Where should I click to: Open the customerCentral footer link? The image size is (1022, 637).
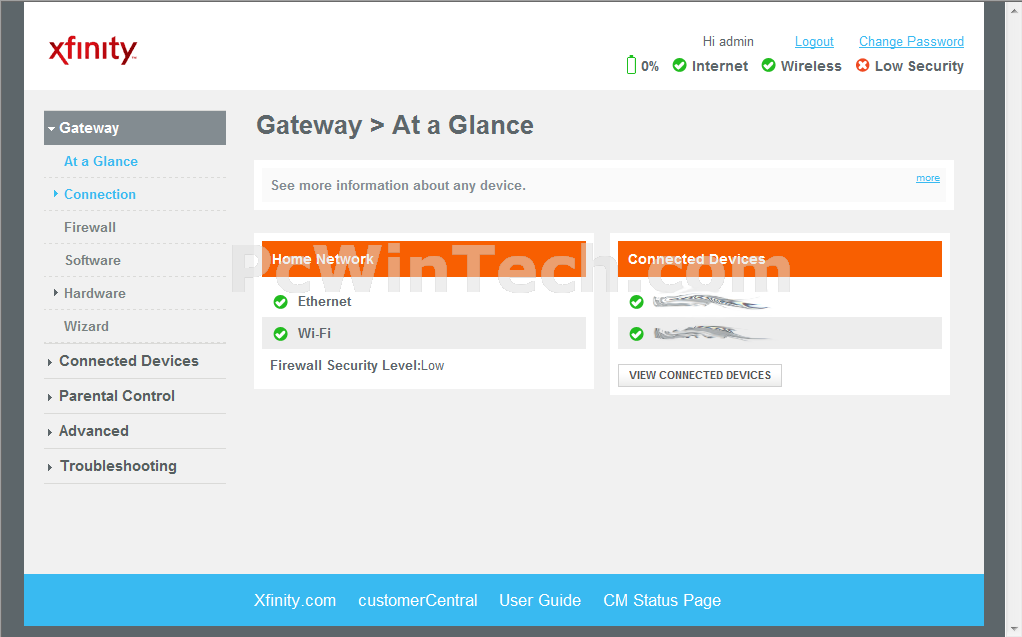click(418, 600)
